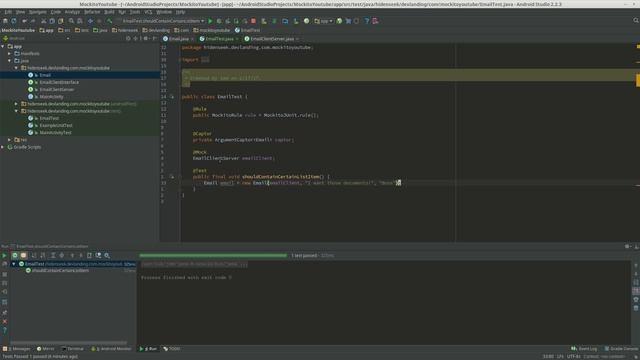
Task: Expand Gradle Scripts node
Action: click(x=3, y=147)
